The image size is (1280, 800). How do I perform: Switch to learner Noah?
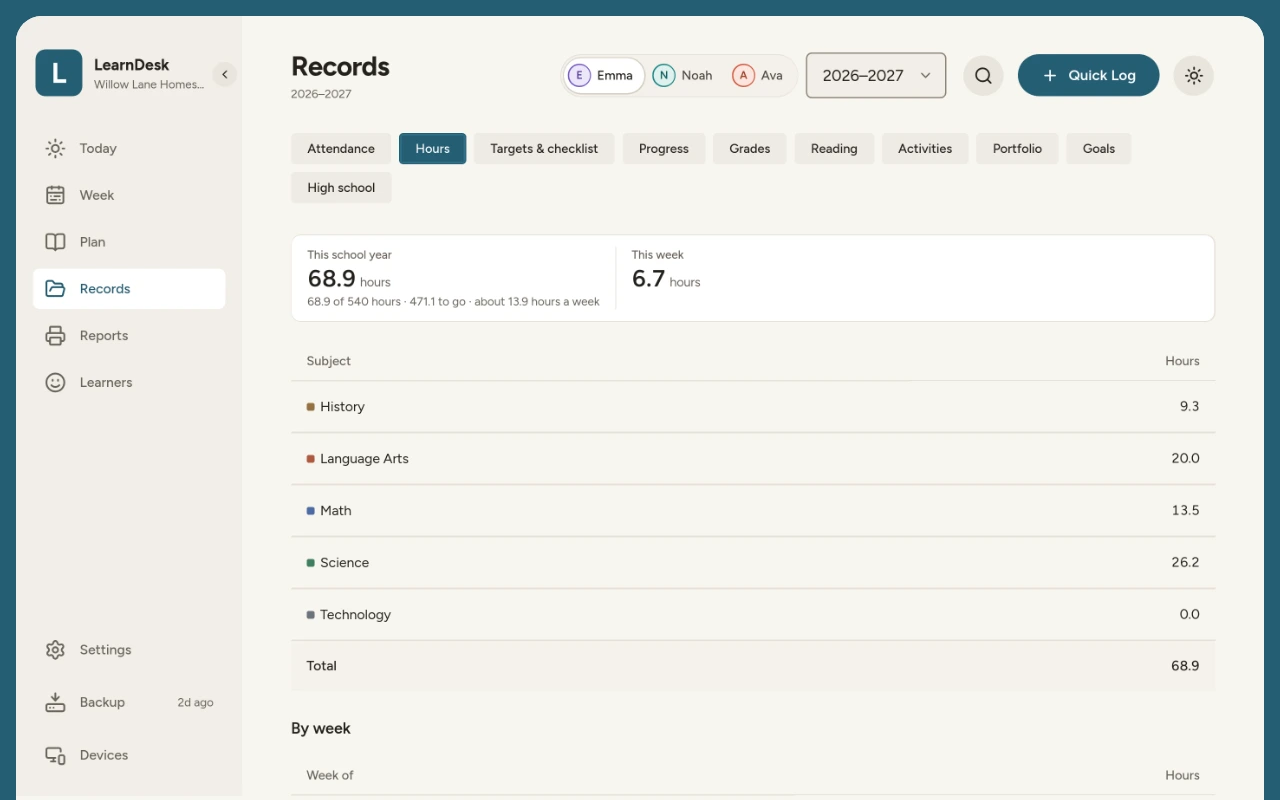(683, 76)
